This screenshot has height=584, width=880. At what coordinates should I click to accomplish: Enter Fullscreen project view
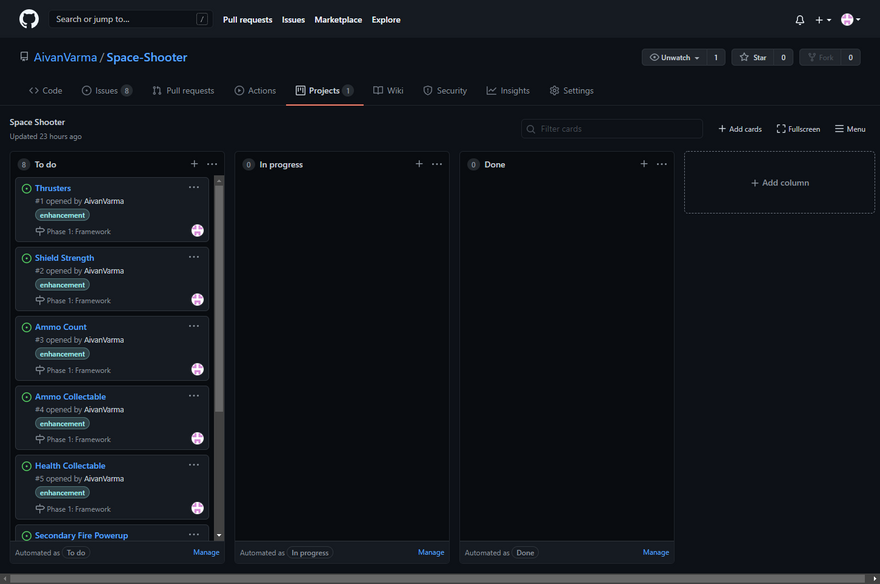point(798,129)
